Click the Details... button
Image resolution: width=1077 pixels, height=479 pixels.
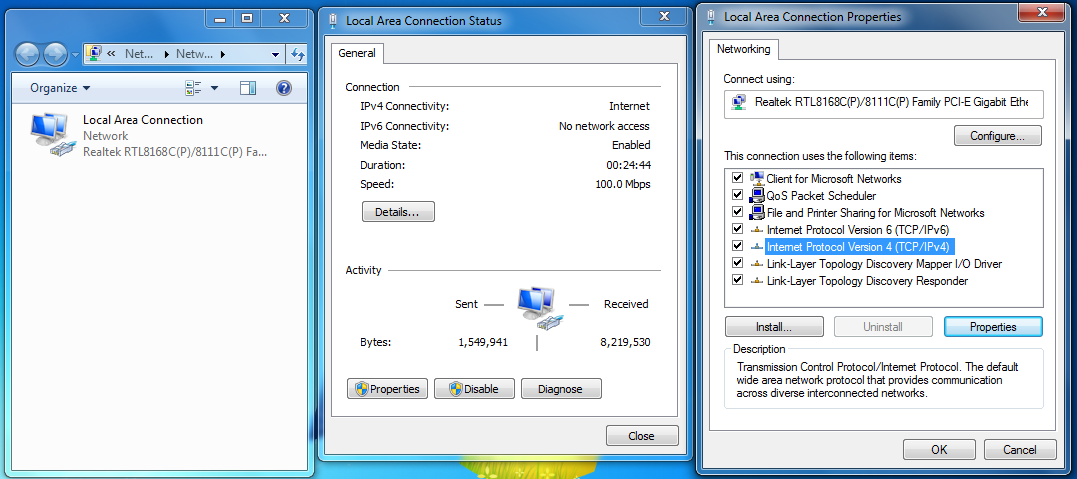(398, 212)
